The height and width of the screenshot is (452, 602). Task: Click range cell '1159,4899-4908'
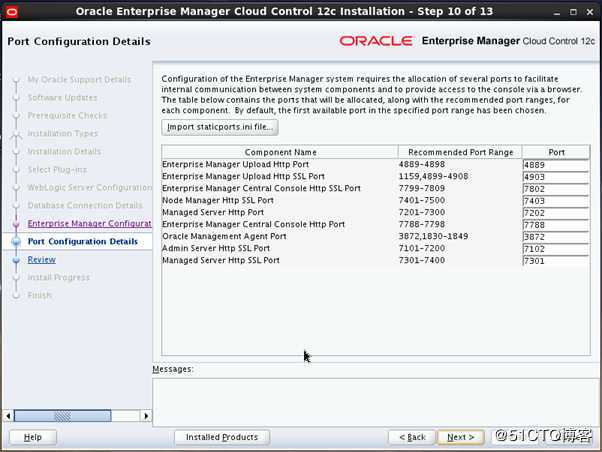coord(433,176)
